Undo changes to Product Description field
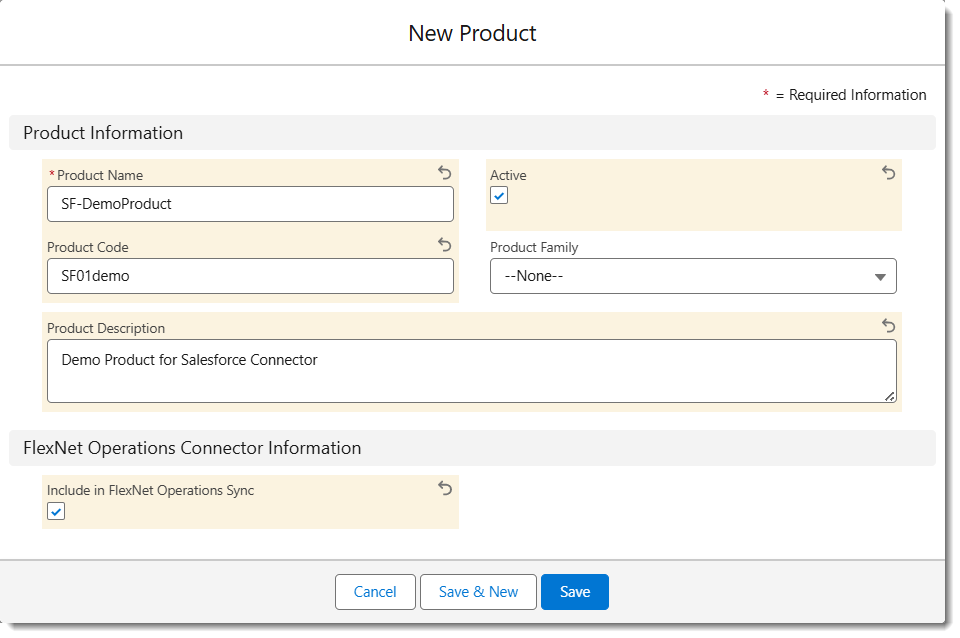Viewport: 960px width, 638px height. (888, 326)
